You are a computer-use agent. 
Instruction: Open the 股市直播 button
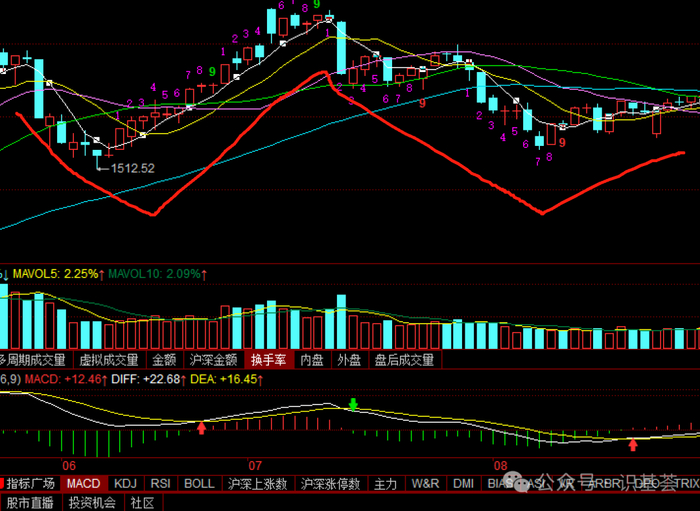[30, 503]
